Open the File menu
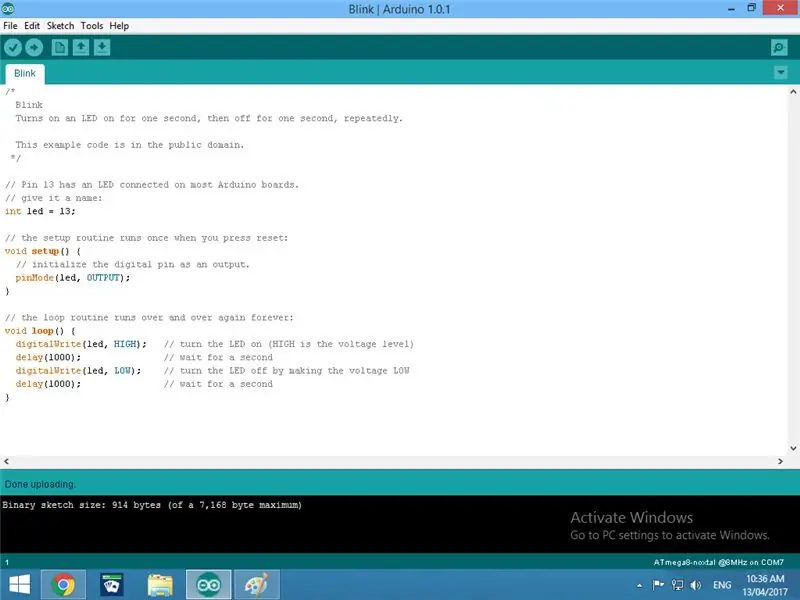The width and height of the screenshot is (800, 600). pyautogui.click(x=10, y=26)
